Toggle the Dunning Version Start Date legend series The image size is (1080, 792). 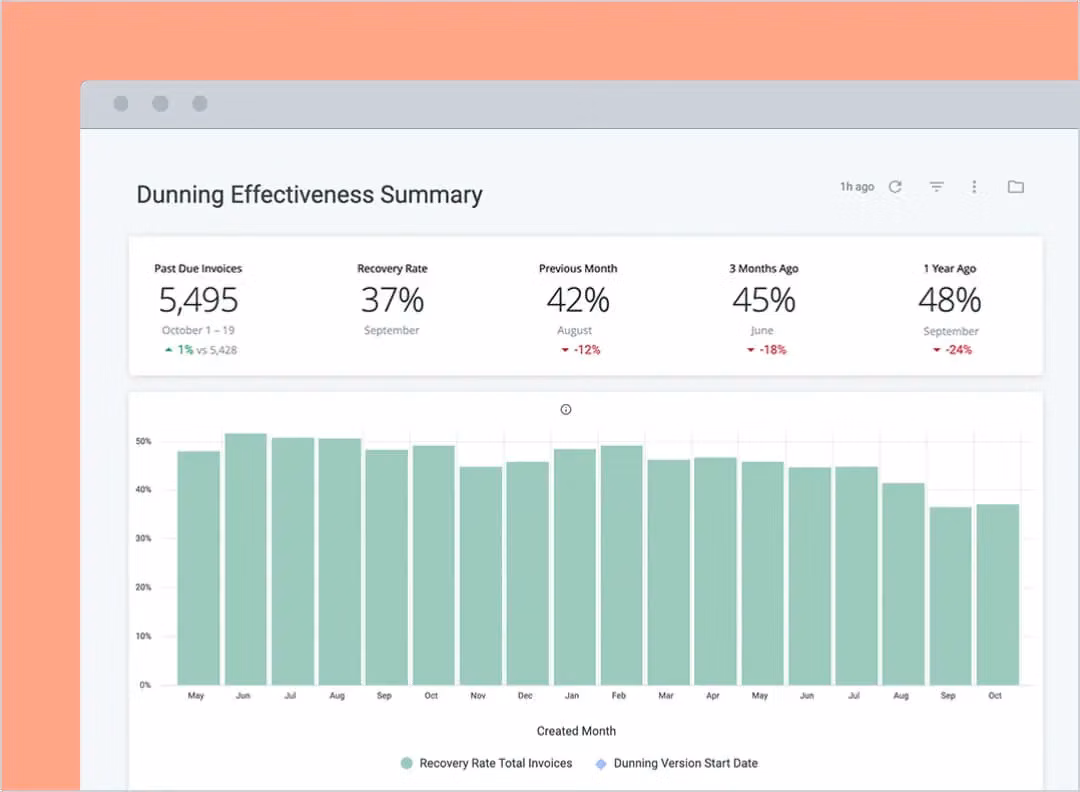coord(685,763)
